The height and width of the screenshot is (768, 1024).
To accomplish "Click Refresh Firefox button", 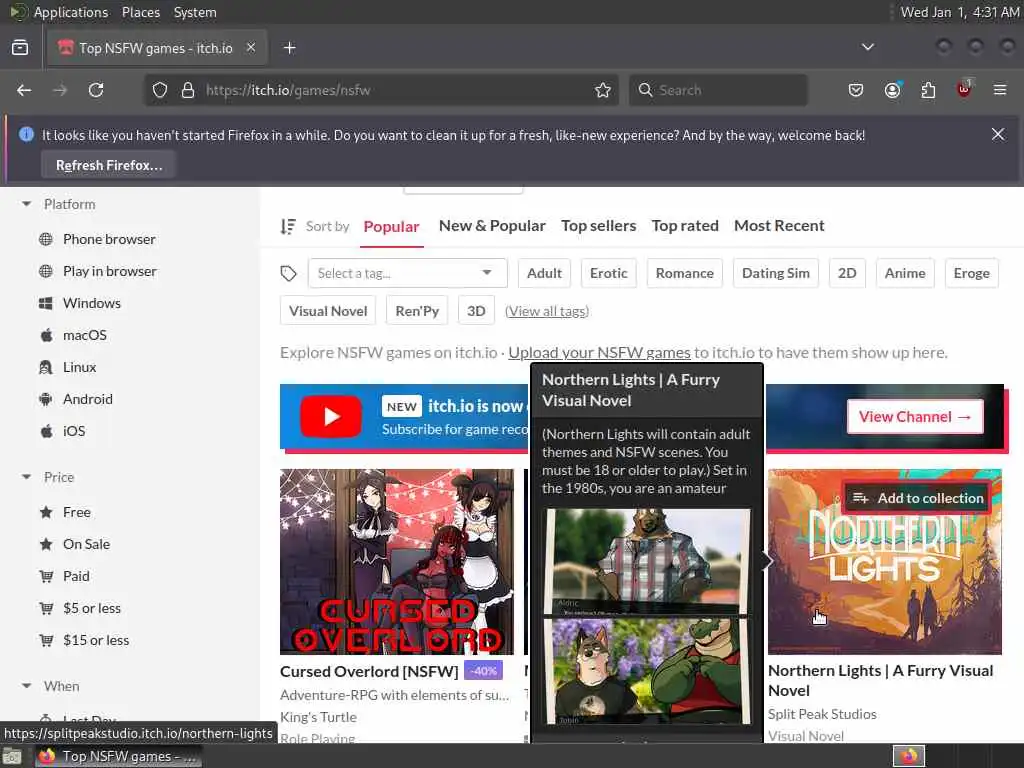I will pos(108,165).
